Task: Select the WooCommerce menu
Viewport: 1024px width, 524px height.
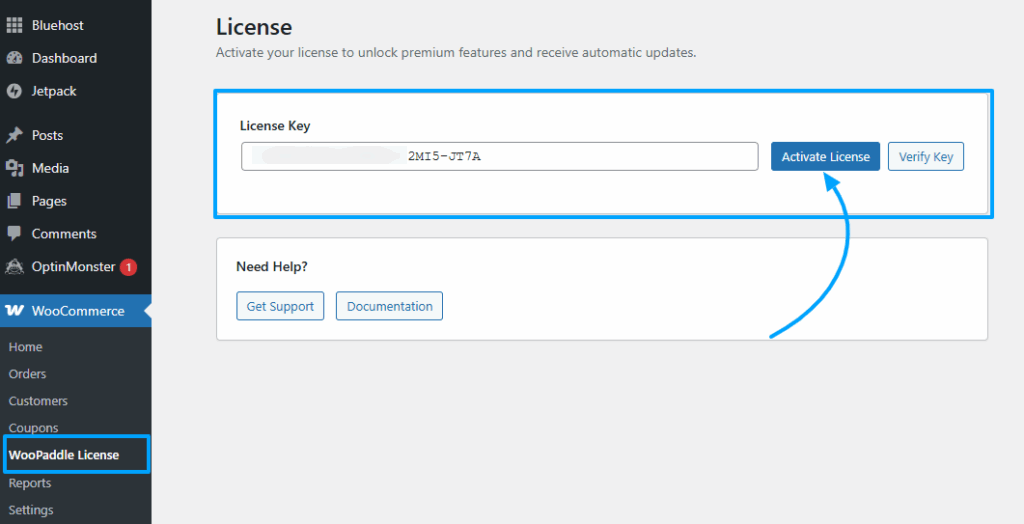Action: coord(76,311)
